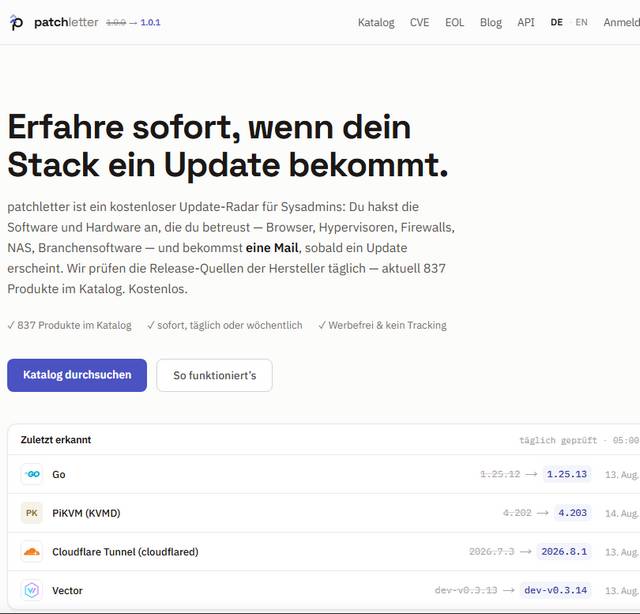
Task: Visit the Blog section
Action: point(491,22)
